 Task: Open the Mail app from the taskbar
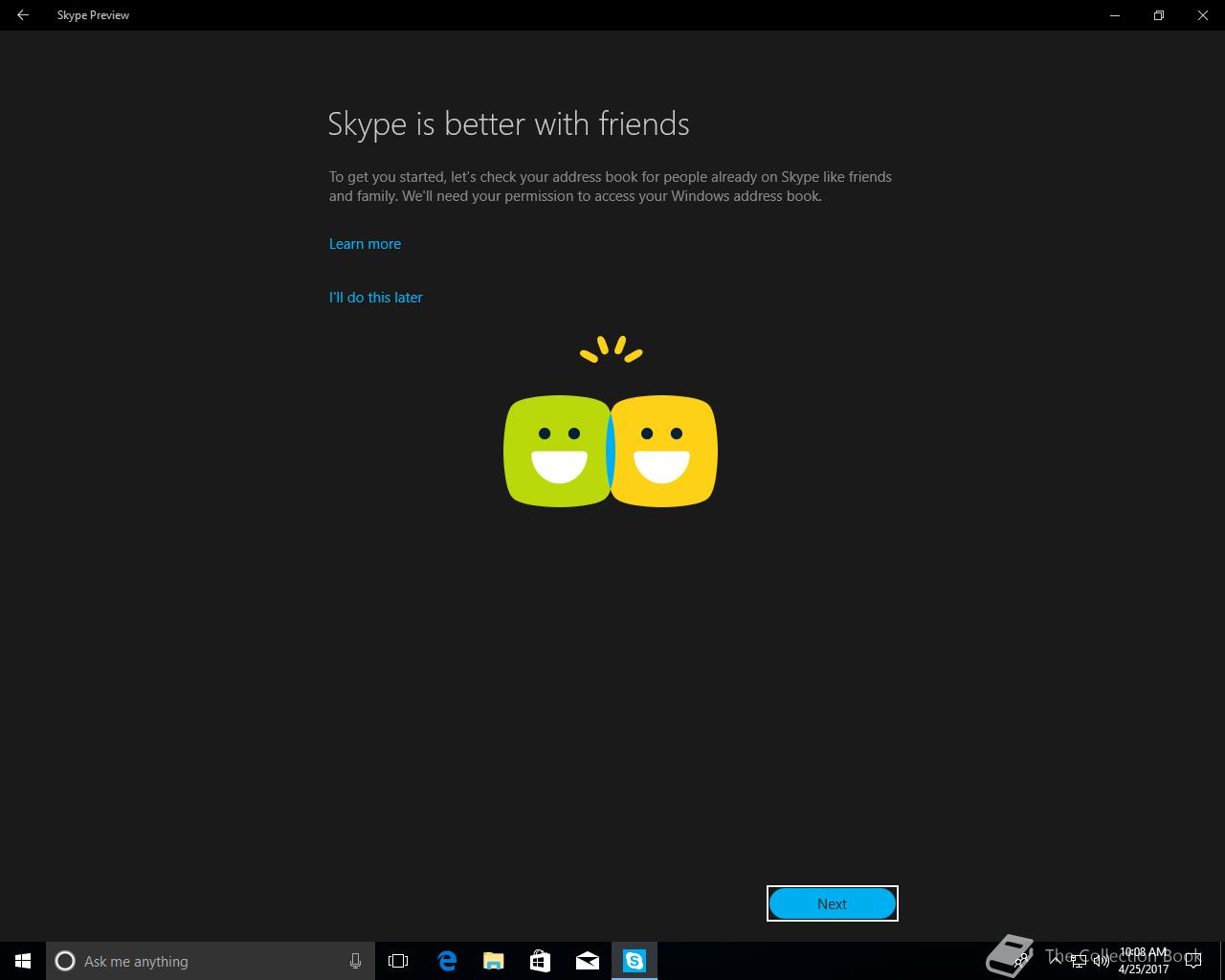(588, 961)
